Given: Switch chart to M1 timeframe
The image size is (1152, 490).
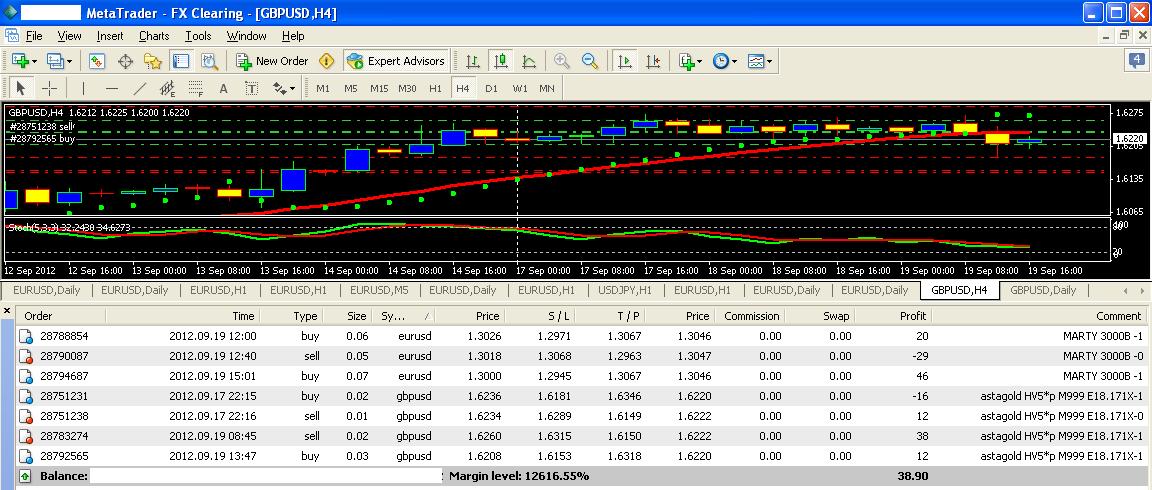Looking at the screenshot, I should pos(323,89).
